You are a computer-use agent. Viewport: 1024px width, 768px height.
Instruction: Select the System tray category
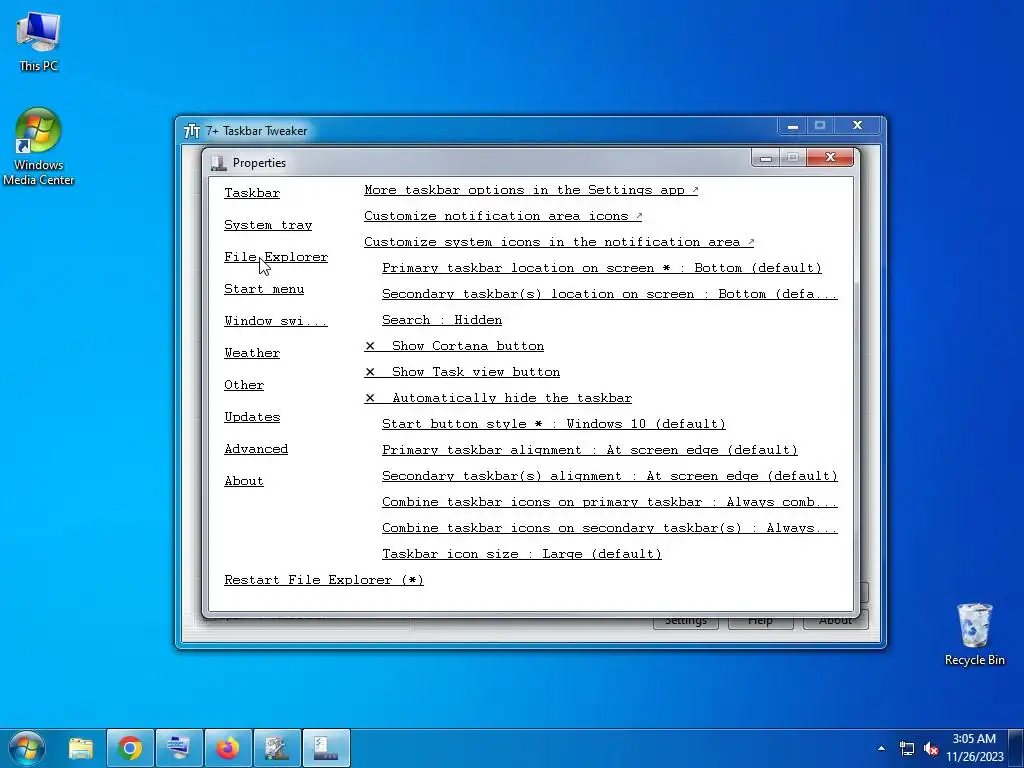[268, 225]
